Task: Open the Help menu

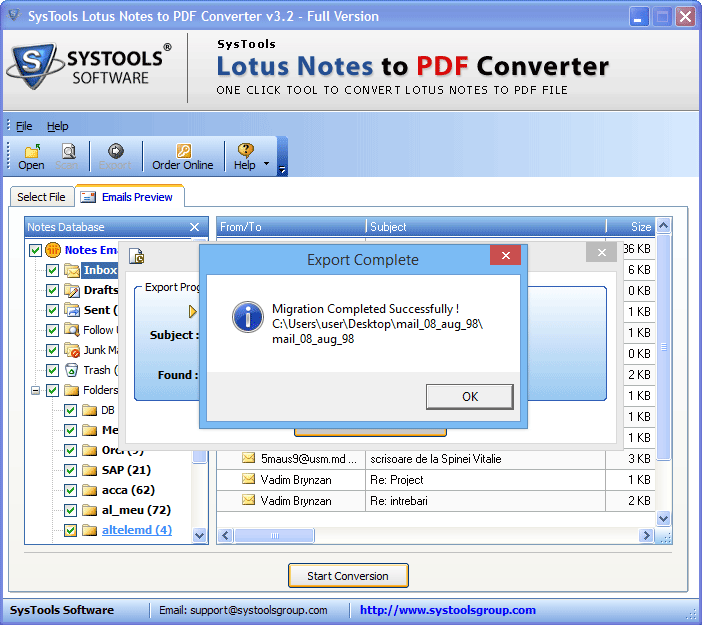Action: pyautogui.click(x=58, y=126)
